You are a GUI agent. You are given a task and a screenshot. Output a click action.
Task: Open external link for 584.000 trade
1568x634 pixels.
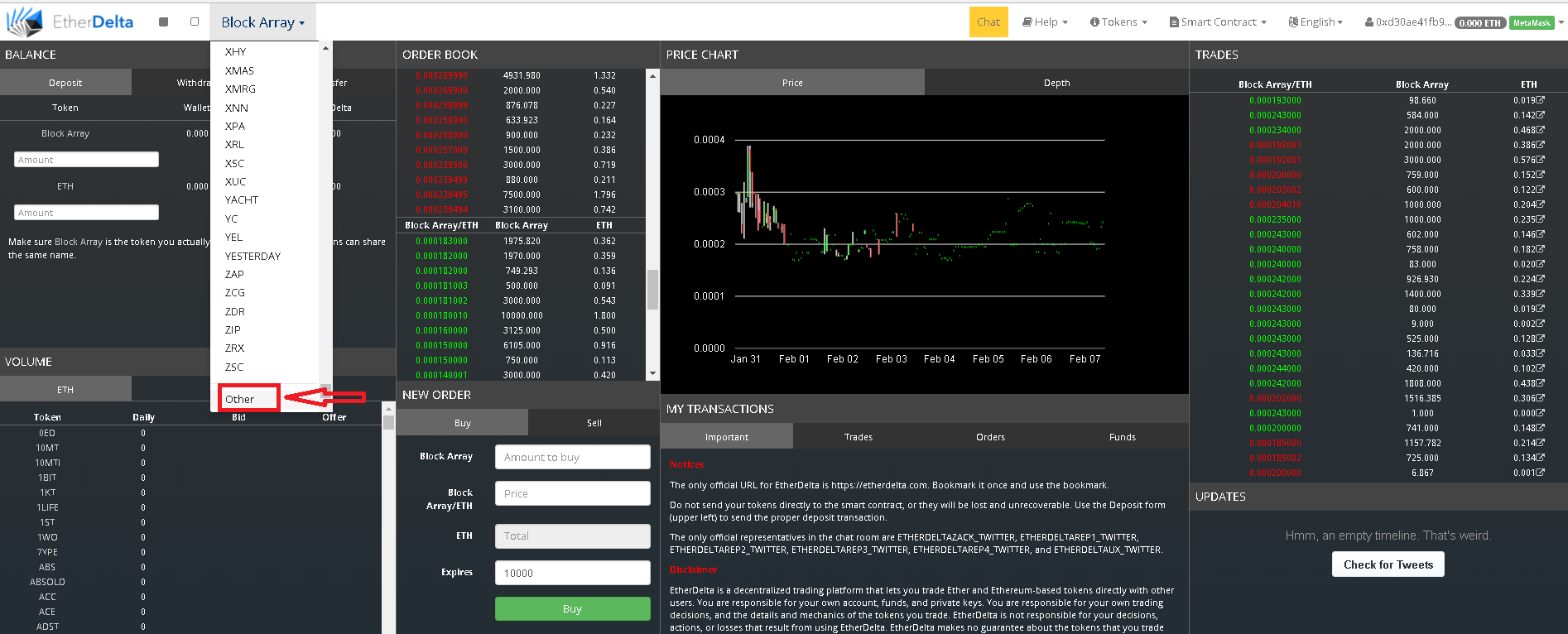(1541, 115)
